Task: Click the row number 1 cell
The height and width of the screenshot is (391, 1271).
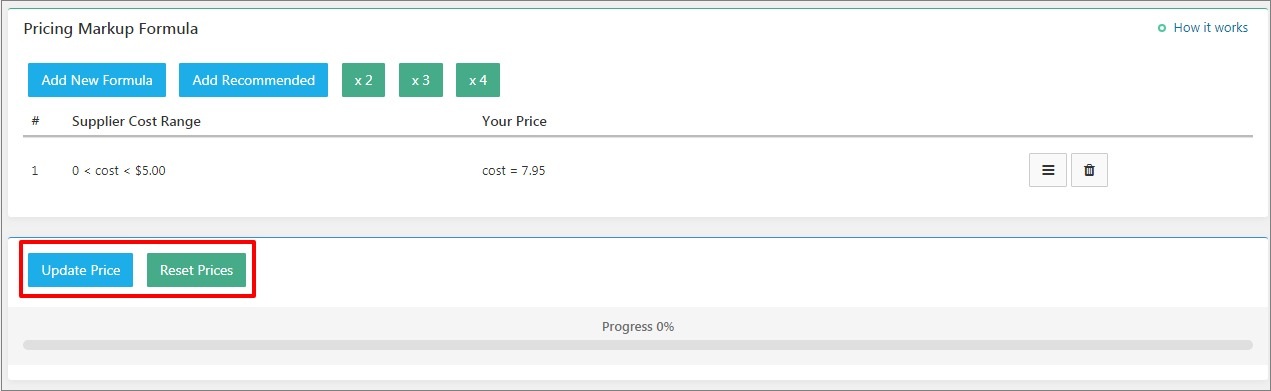Action: (34, 171)
